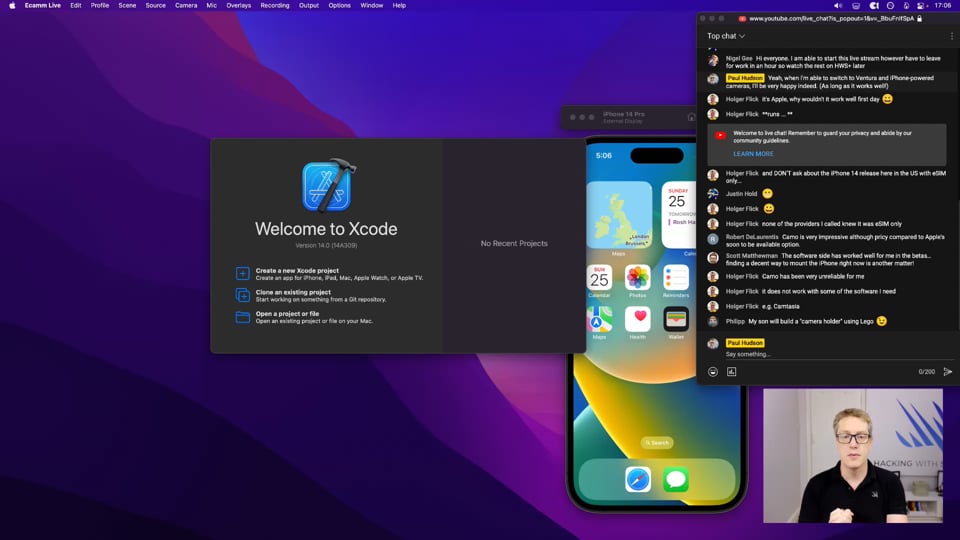
Task: Click the Say something chat input
Action: tap(838, 354)
